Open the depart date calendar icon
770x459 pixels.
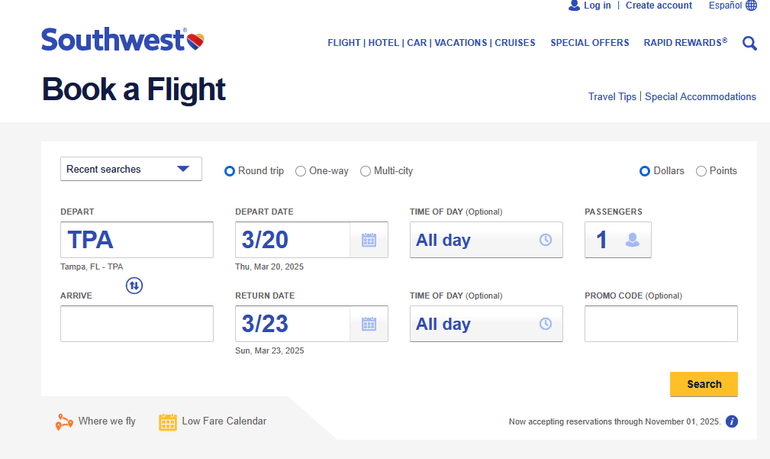[x=368, y=240]
